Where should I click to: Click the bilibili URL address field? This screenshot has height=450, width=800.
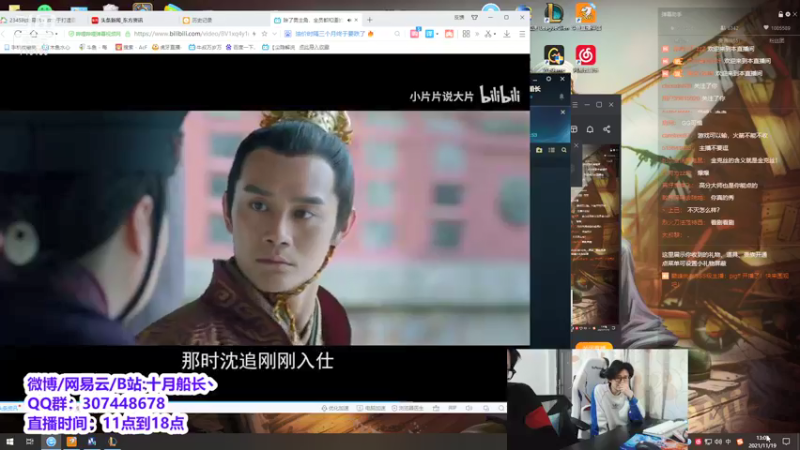pyautogui.click(x=191, y=34)
